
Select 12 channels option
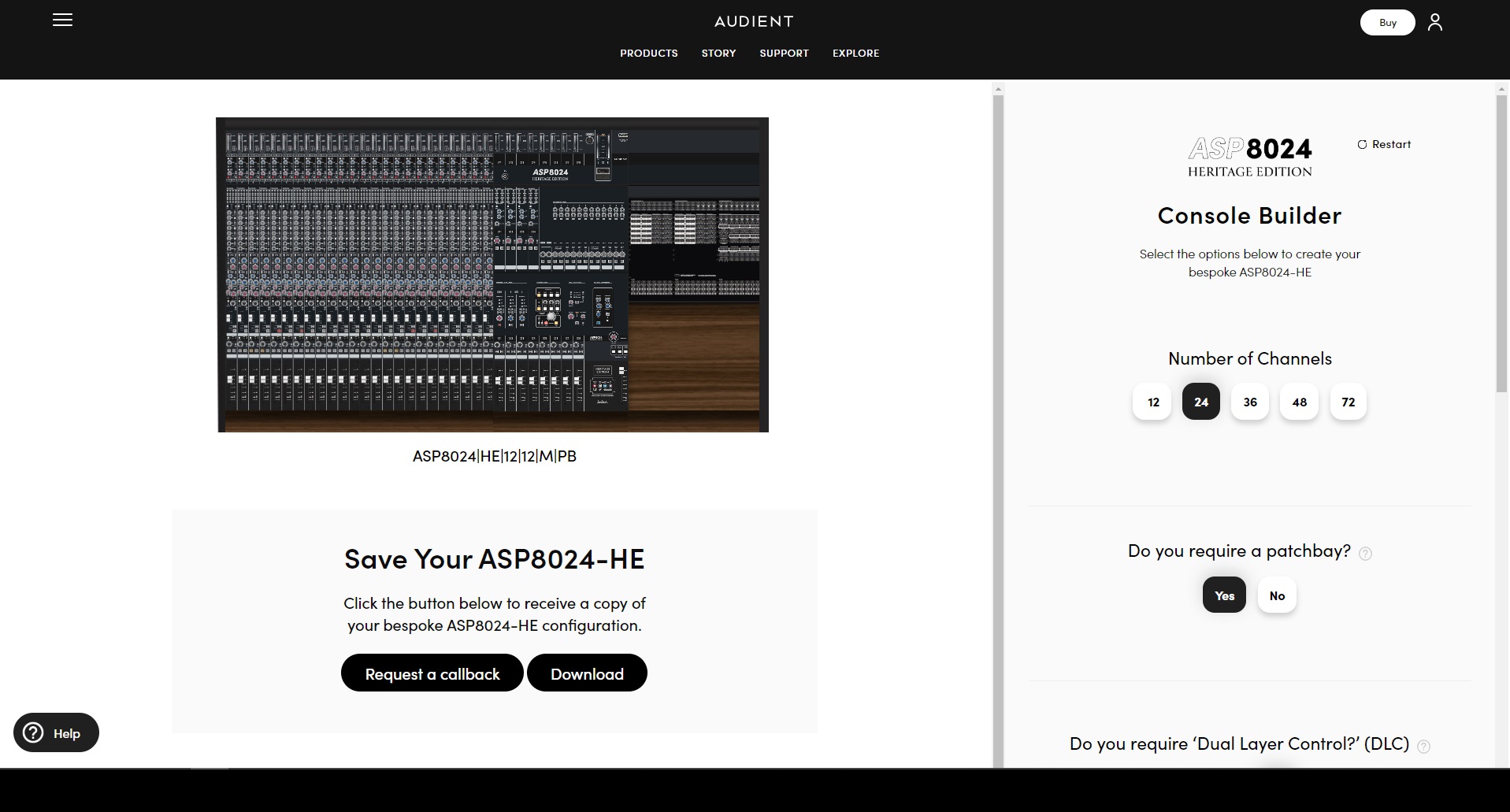click(x=1152, y=402)
